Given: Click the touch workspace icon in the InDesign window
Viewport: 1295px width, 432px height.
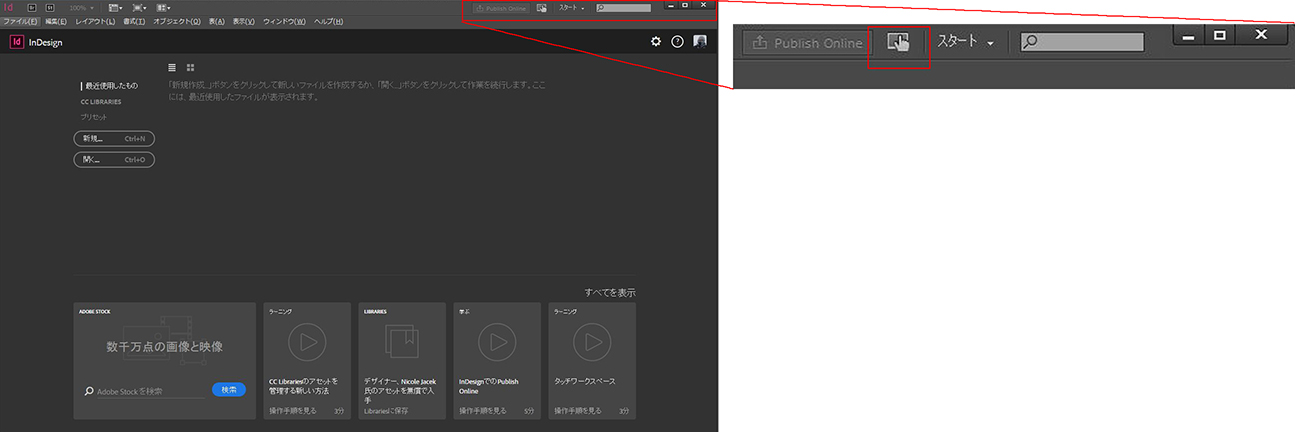Looking at the screenshot, I should click(x=541, y=7).
